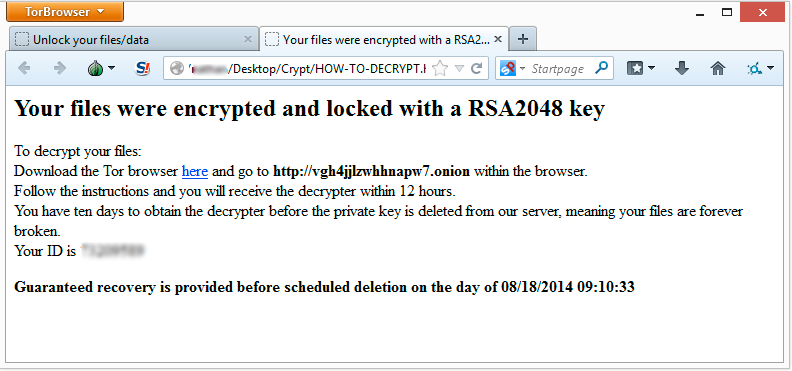Close the Unlock your files/data tab

pyautogui.click(x=248, y=39)
